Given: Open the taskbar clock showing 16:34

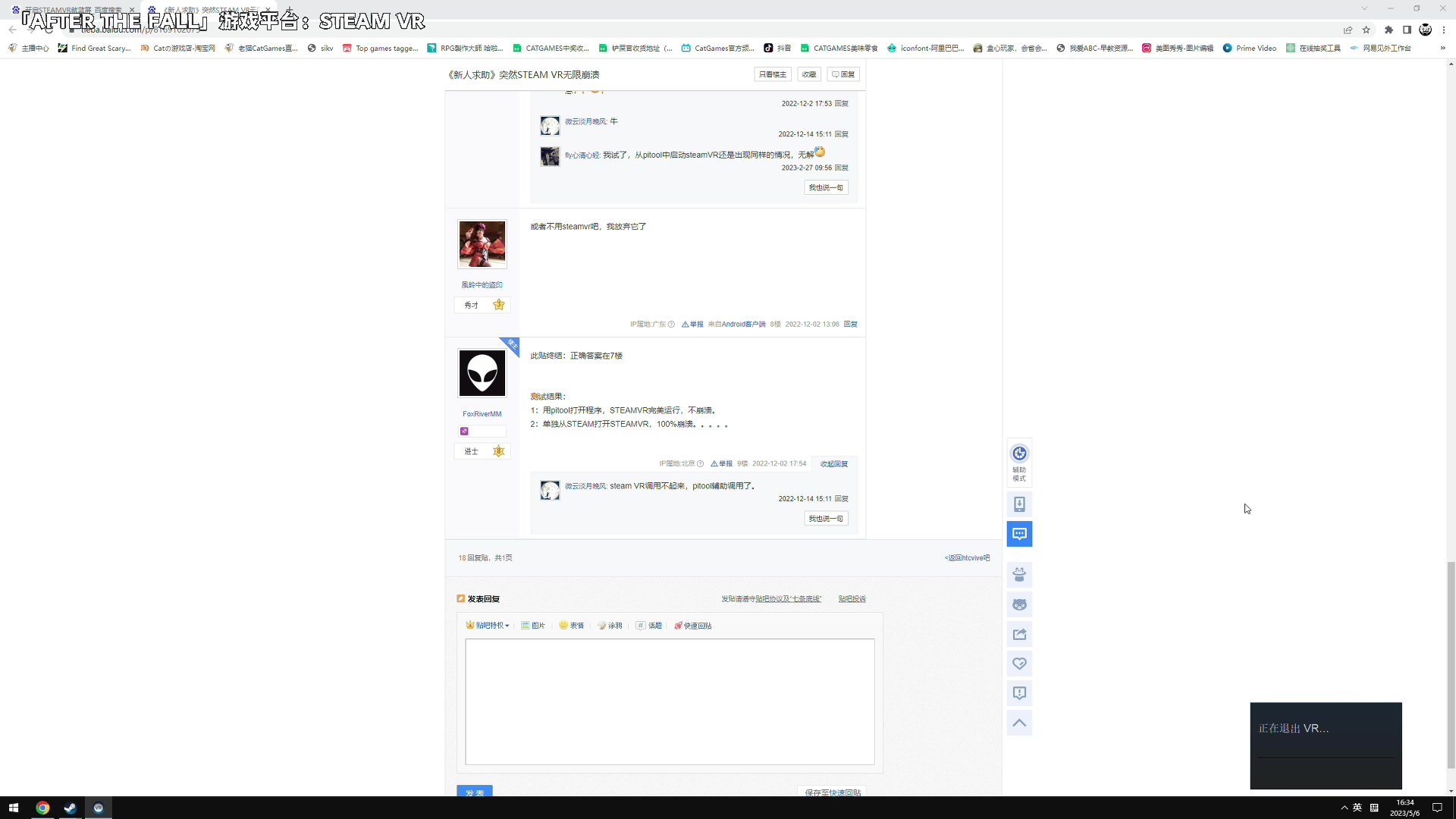Looking at the screenshot, I should (1404, 808).
